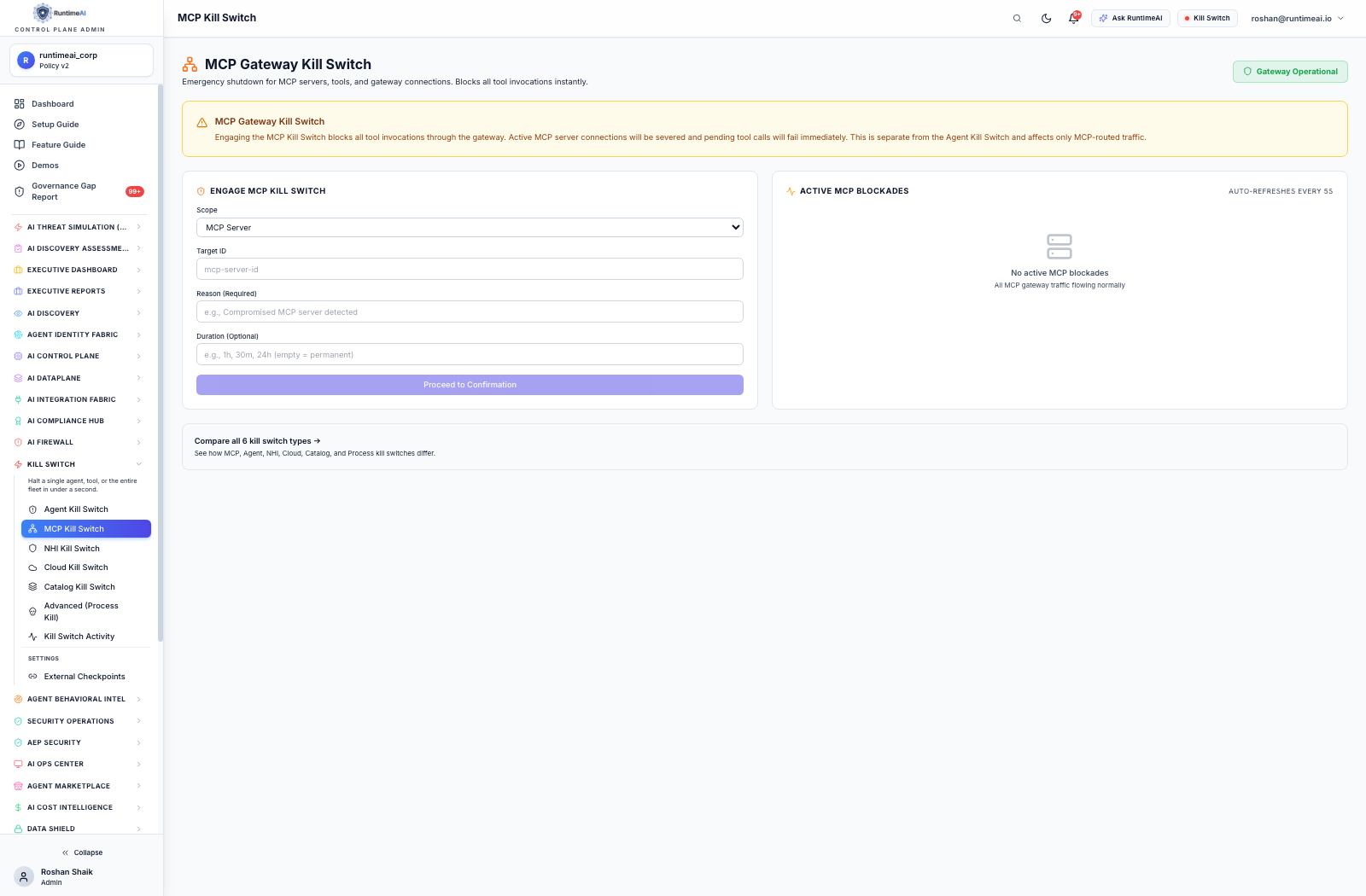Image resolution: width=1366 pixels, height=896 pixels.
Task: Expand AI Firewall section
Action: [x=79, y=442]
